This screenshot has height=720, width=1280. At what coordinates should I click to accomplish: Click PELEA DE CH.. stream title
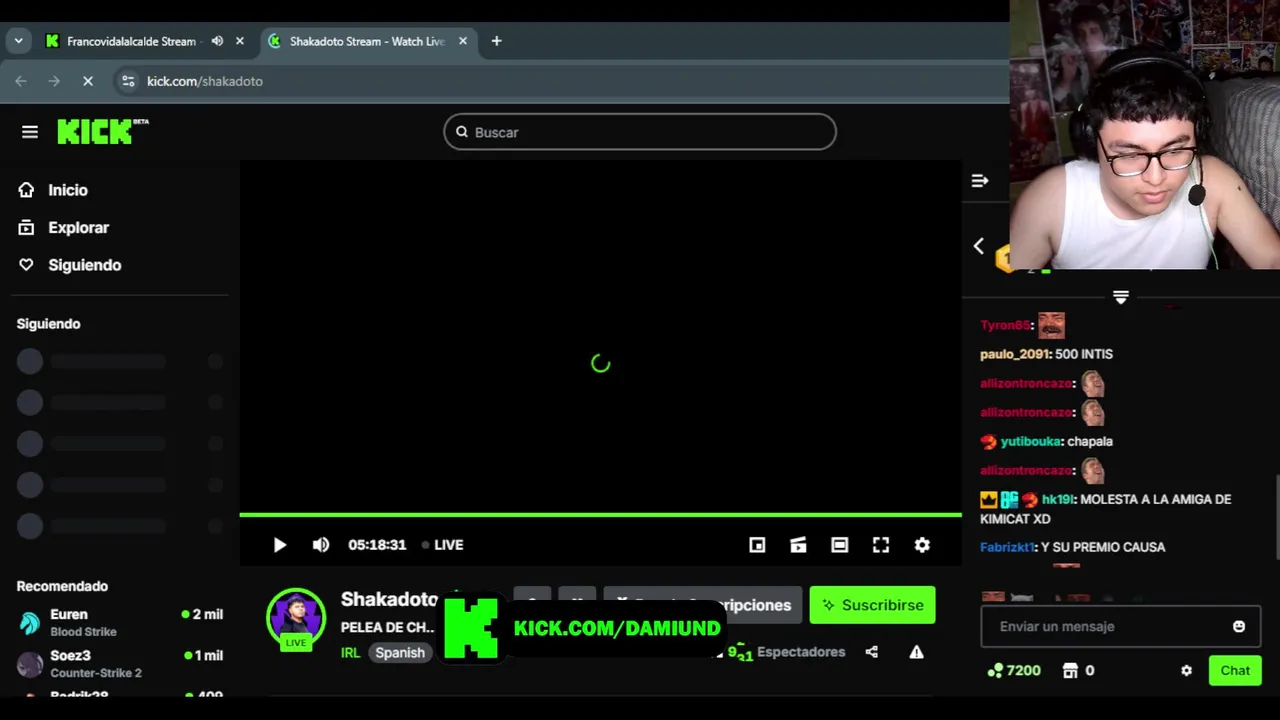[388, 627]
